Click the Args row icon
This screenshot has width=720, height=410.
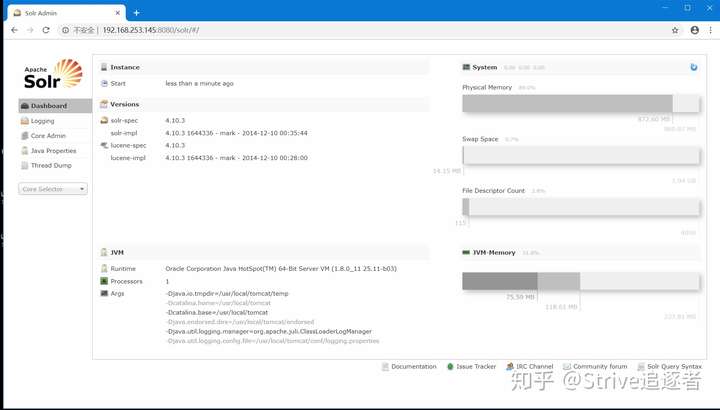coord(104,293)
